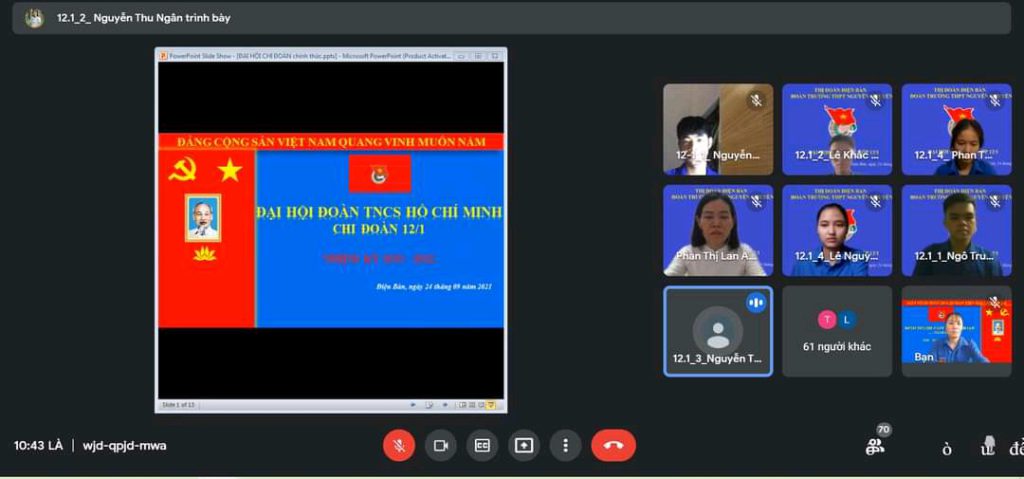1024x479 pixels.
Task: Click the person silhouette avatar of 12.1_3_Nguyễn T
Action: click(718, 330)
